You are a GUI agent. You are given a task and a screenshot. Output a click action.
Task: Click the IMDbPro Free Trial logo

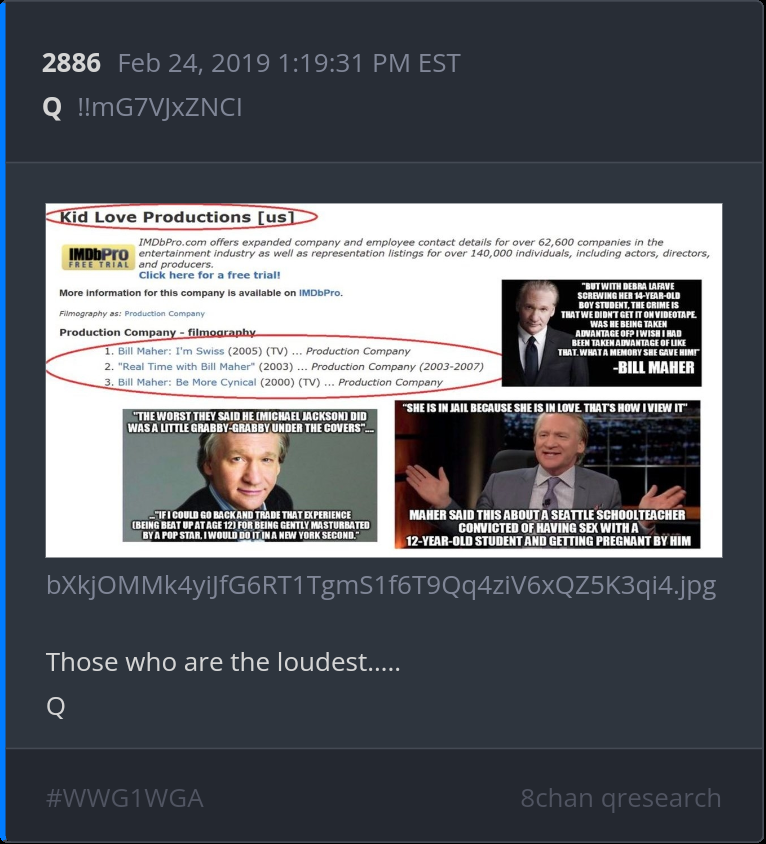pos(98,257)
